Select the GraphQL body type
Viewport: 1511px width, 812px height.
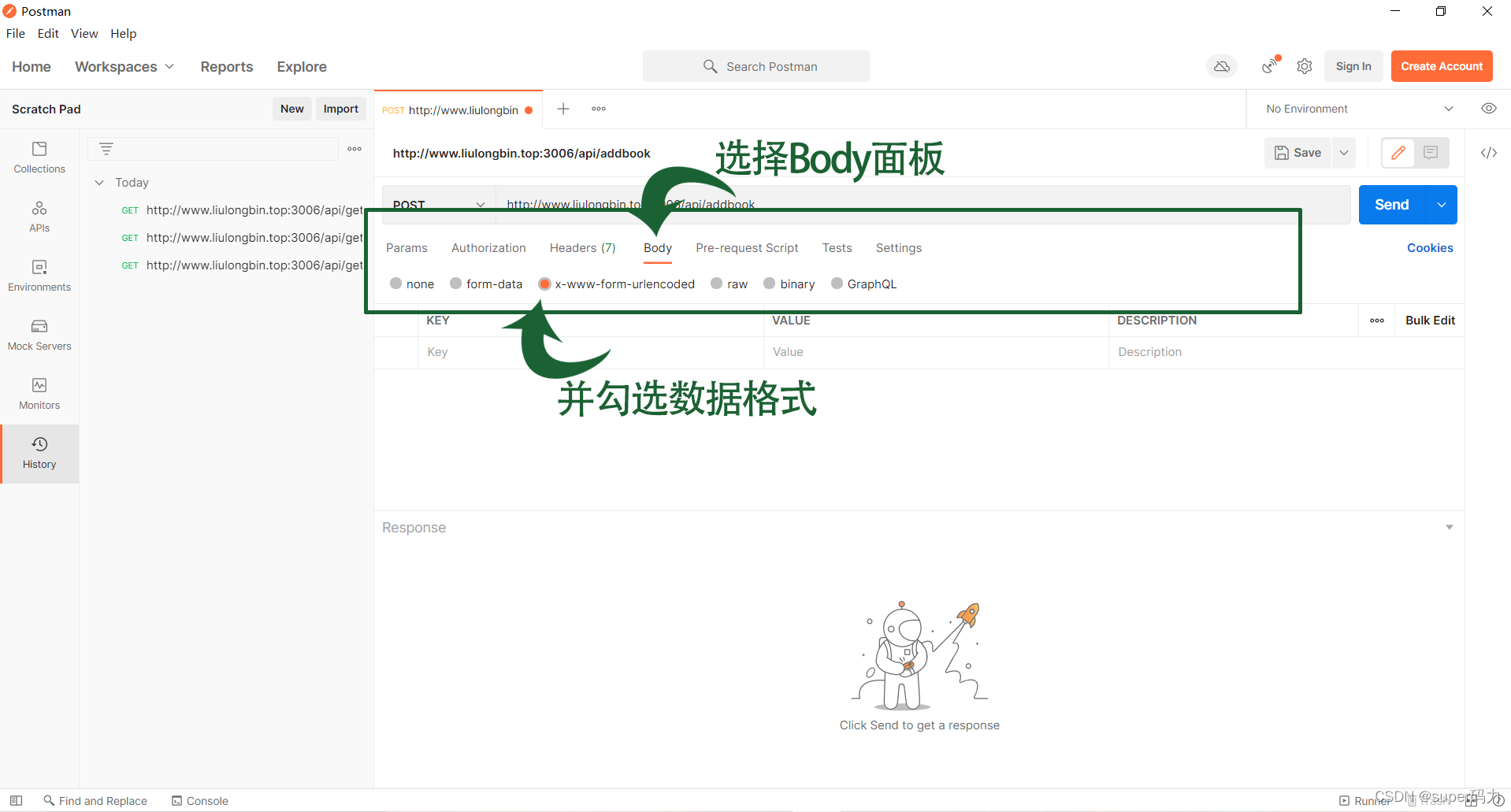tap(837, 284)
